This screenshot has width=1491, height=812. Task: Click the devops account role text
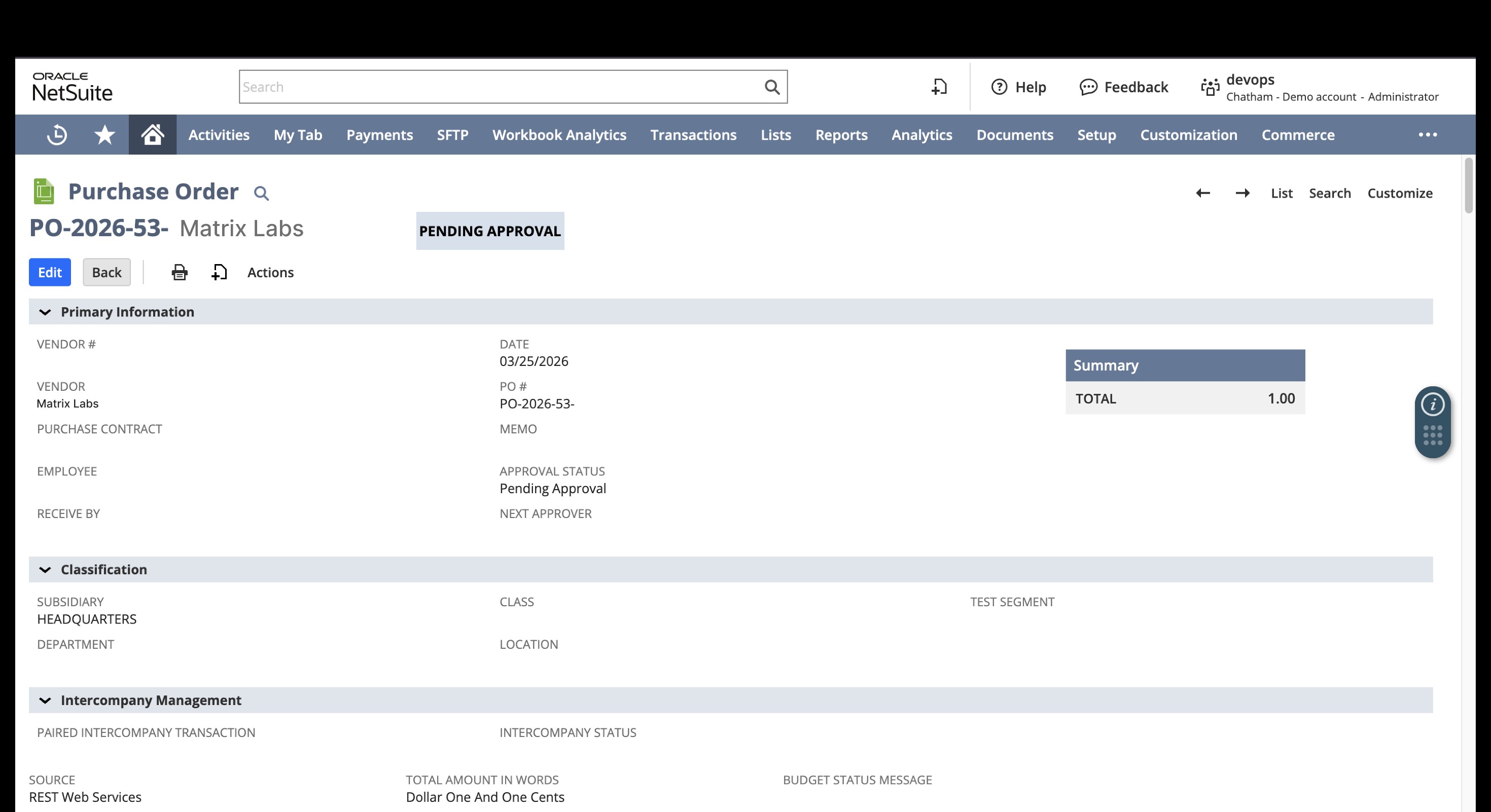(x=1332, y=97)
